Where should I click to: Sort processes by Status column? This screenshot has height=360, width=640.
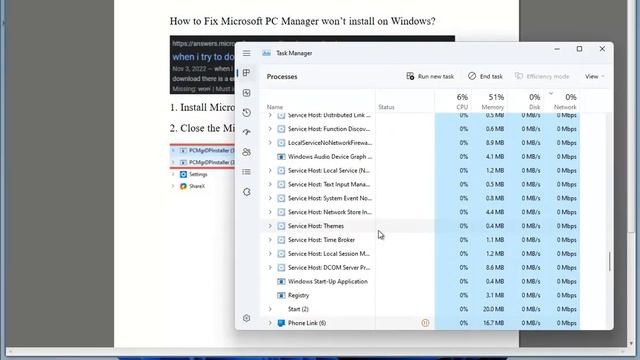(386, 107)
